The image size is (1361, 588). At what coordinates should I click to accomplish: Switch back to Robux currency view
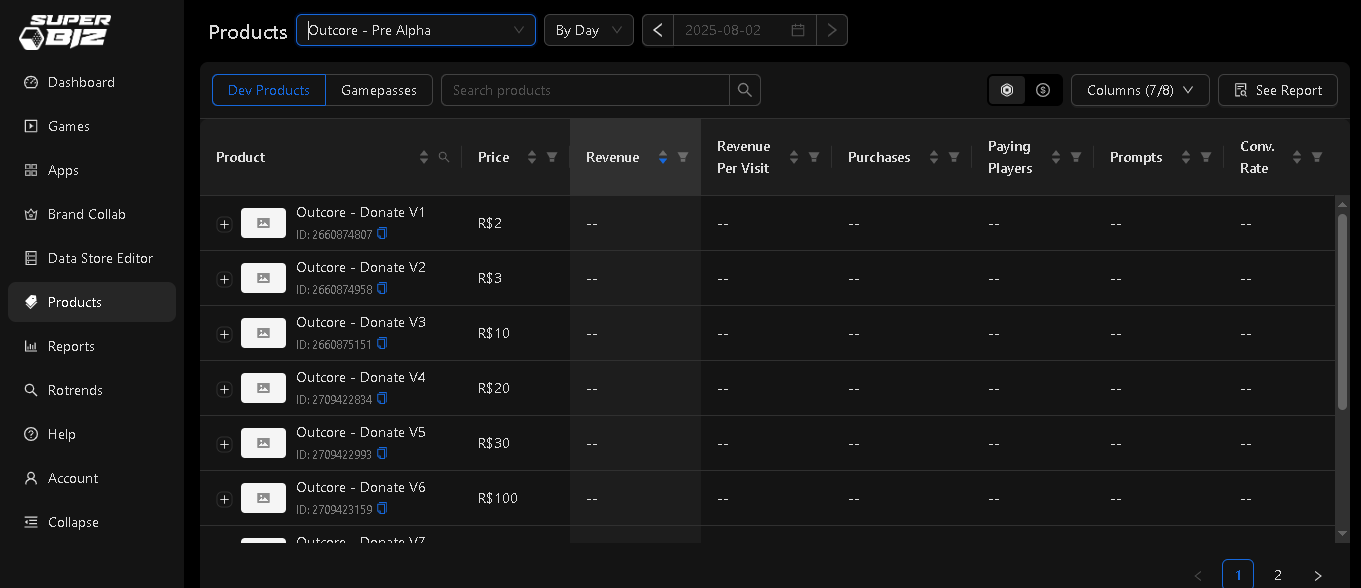coord(1006,90)
